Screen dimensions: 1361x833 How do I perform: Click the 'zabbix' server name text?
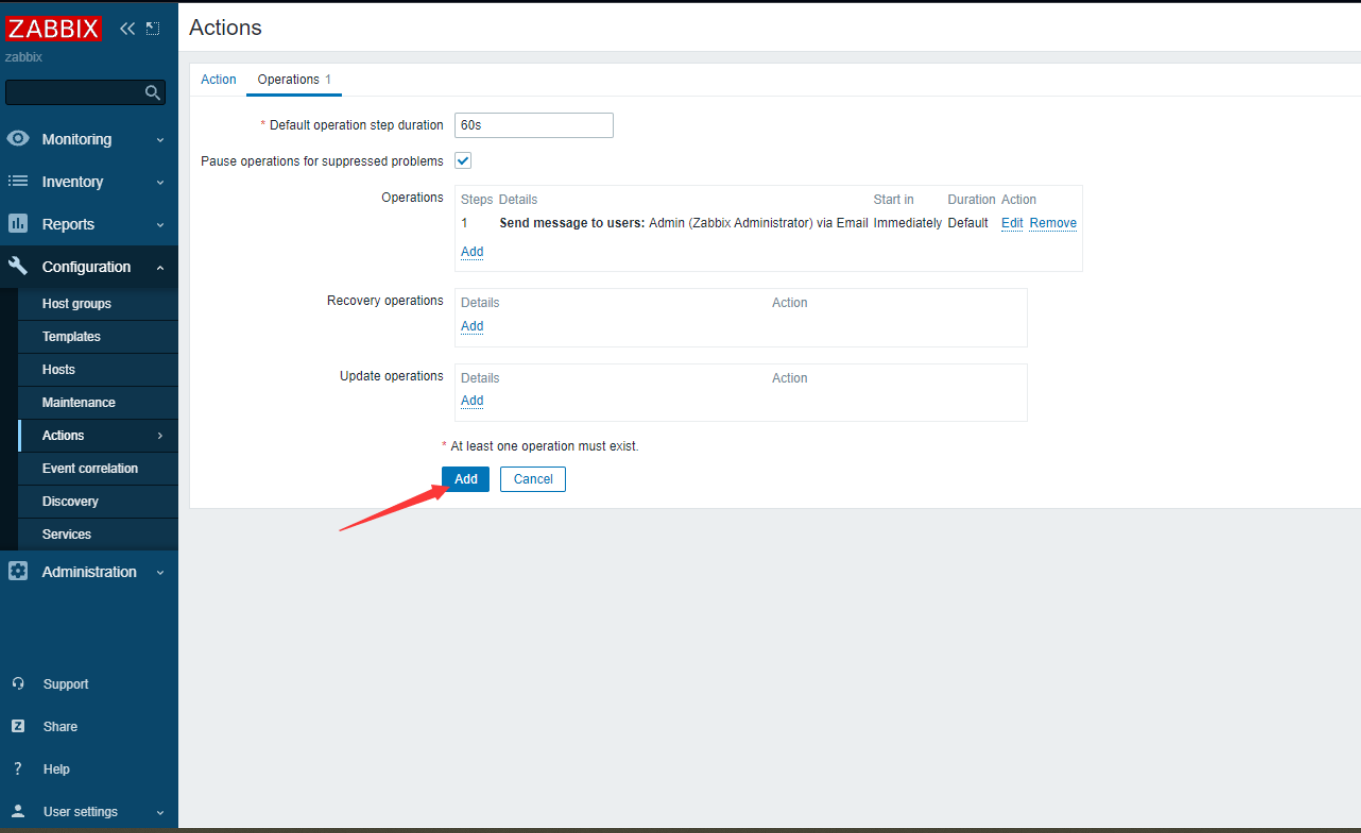coord(24,57)
